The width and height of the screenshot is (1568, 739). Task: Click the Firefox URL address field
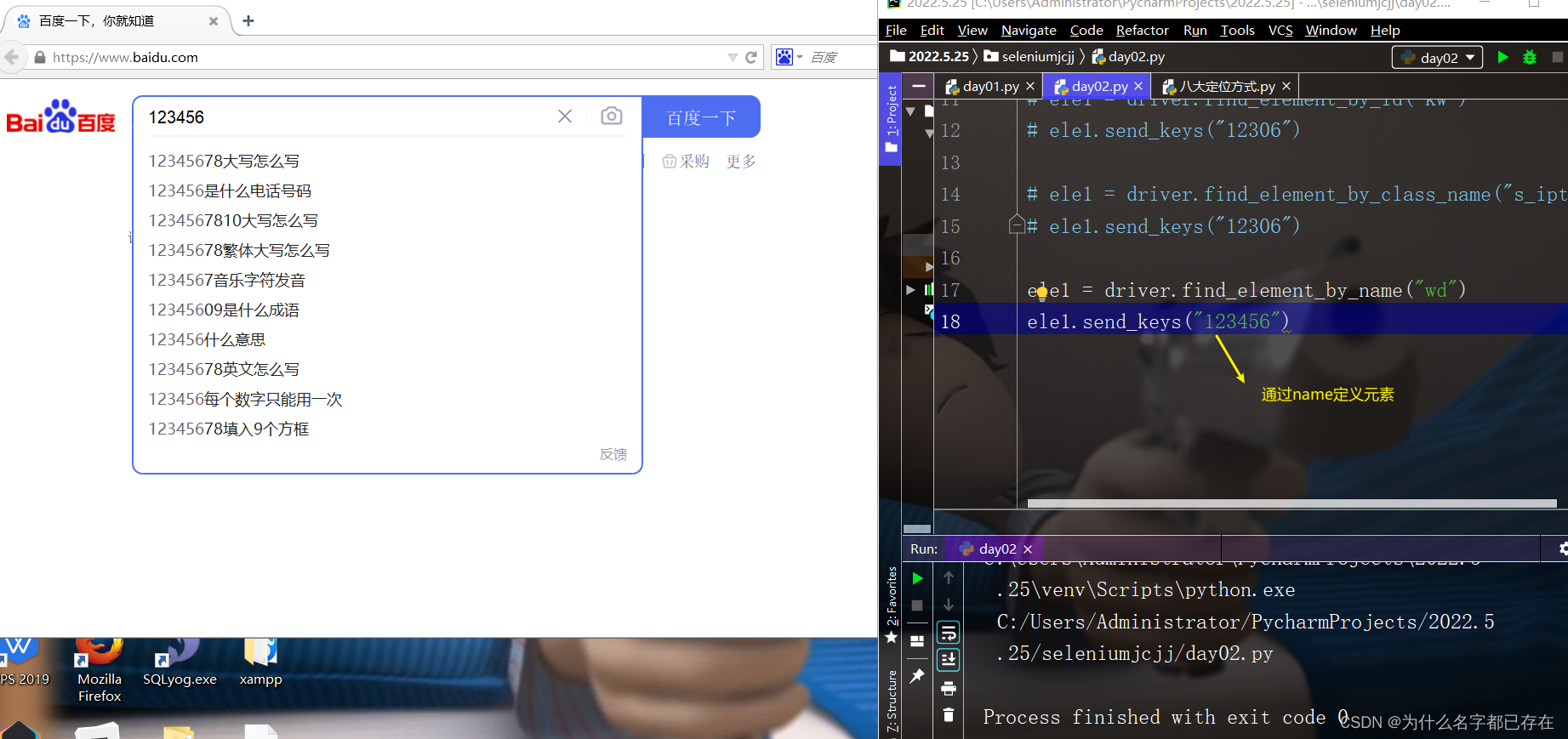tap(381, 57)
